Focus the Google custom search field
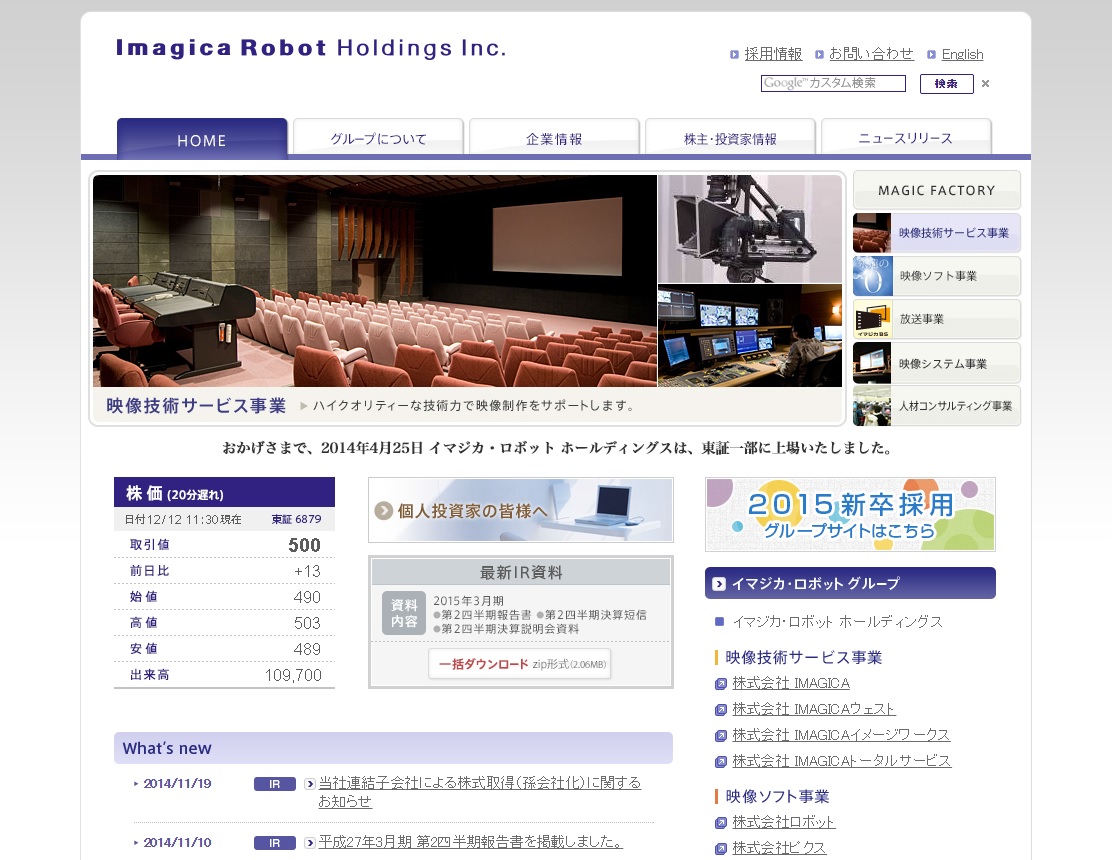The height and width of the screenshot is (860, 1112). tap(833, 84)
